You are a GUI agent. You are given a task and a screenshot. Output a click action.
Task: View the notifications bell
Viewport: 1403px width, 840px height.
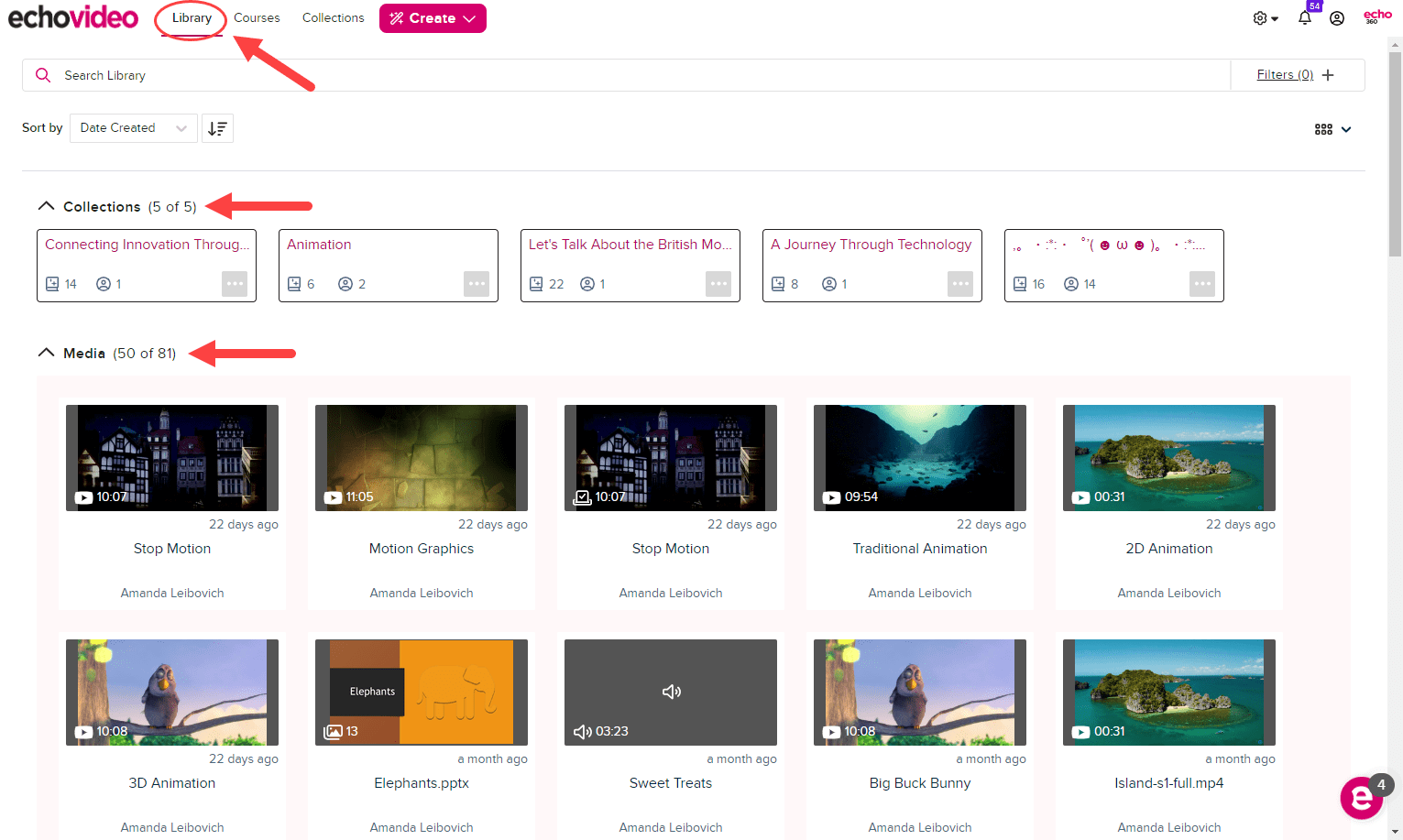coord(1305,17)
